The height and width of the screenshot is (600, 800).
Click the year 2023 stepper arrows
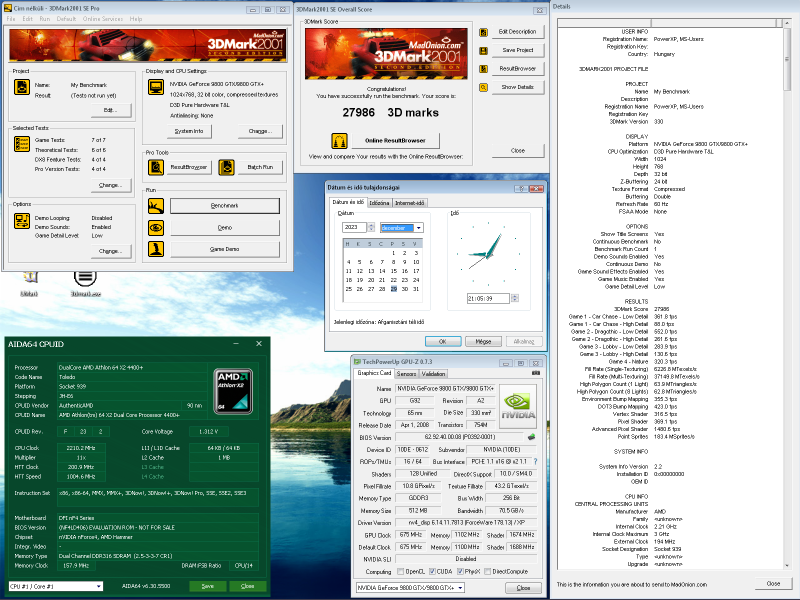coord(371,228)
